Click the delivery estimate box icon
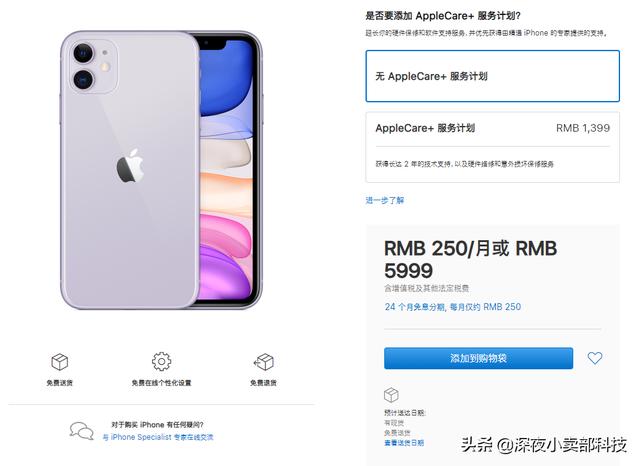This screenshot has height=466, width=640. (391, 395)
